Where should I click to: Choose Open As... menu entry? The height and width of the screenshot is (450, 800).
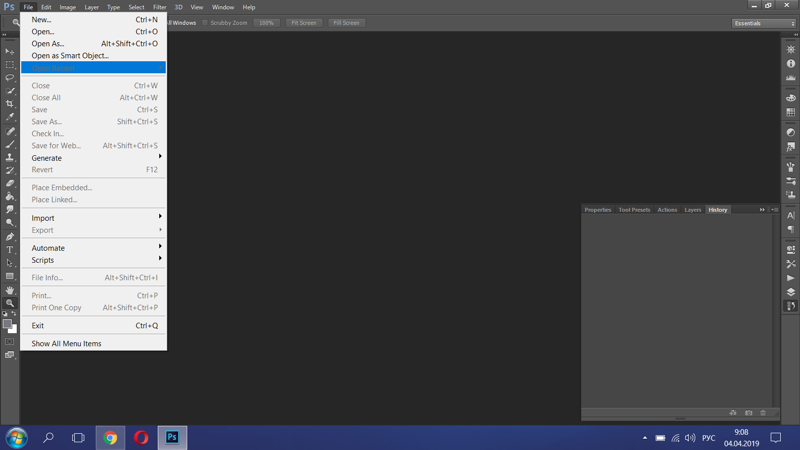click(94, 44)
